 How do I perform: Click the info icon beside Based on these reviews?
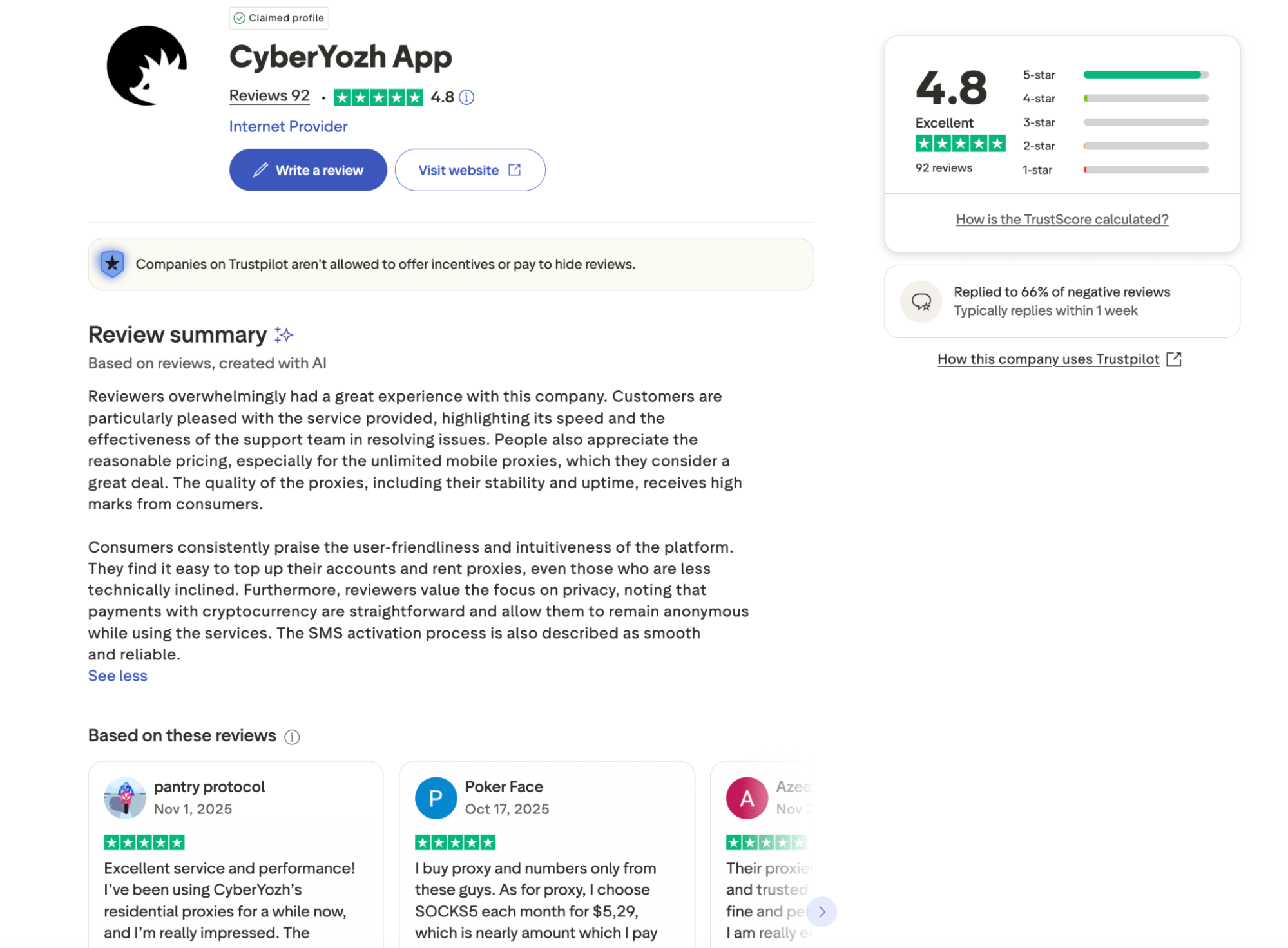coord(292,736)
